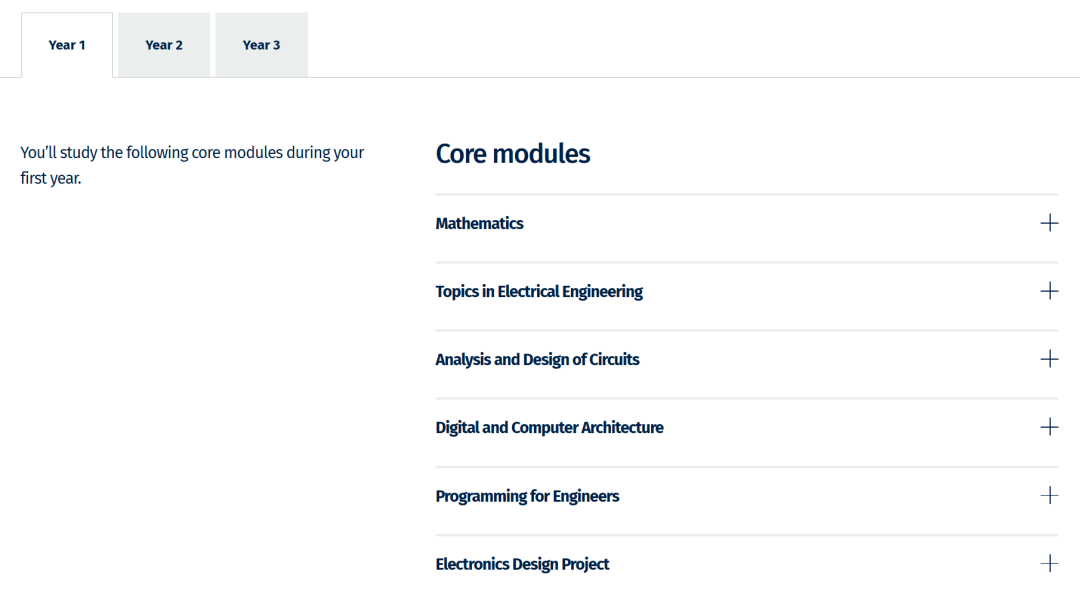Switch to the Year 2 tab
This screenshot has width=1080, height=593.
click(x=164, y=45)
